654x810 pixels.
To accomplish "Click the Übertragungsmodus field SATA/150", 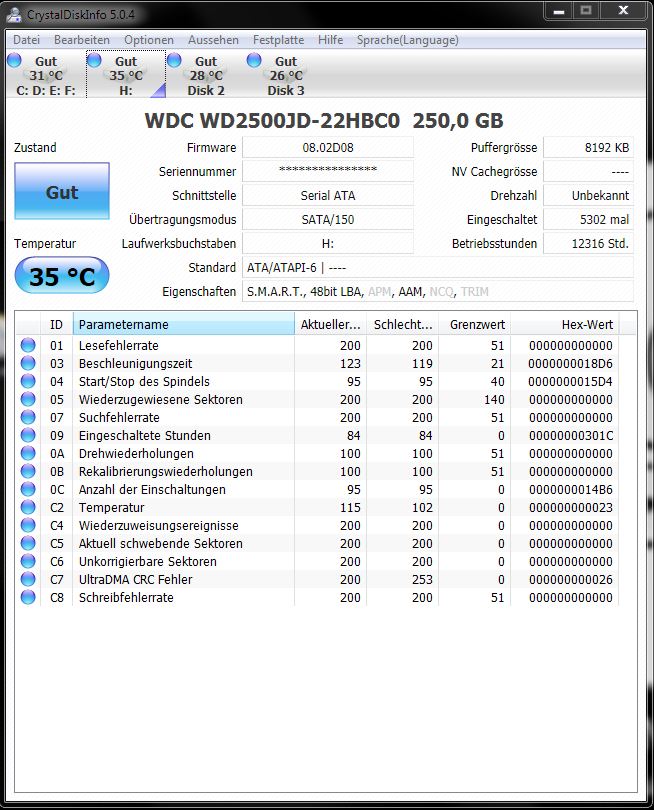I will (x=328, y=220).
